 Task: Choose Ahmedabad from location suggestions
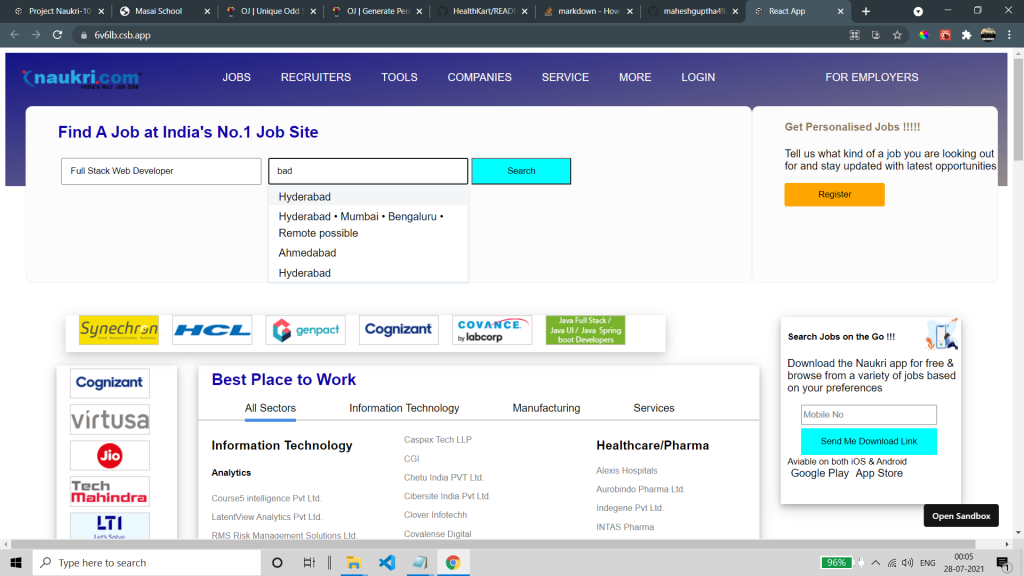307,253
